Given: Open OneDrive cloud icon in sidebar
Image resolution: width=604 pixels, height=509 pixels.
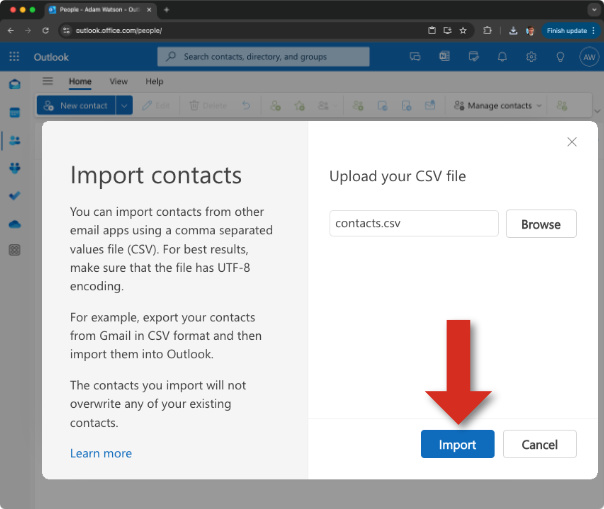Looking at the screenshot, I should [x=15, y=224].
